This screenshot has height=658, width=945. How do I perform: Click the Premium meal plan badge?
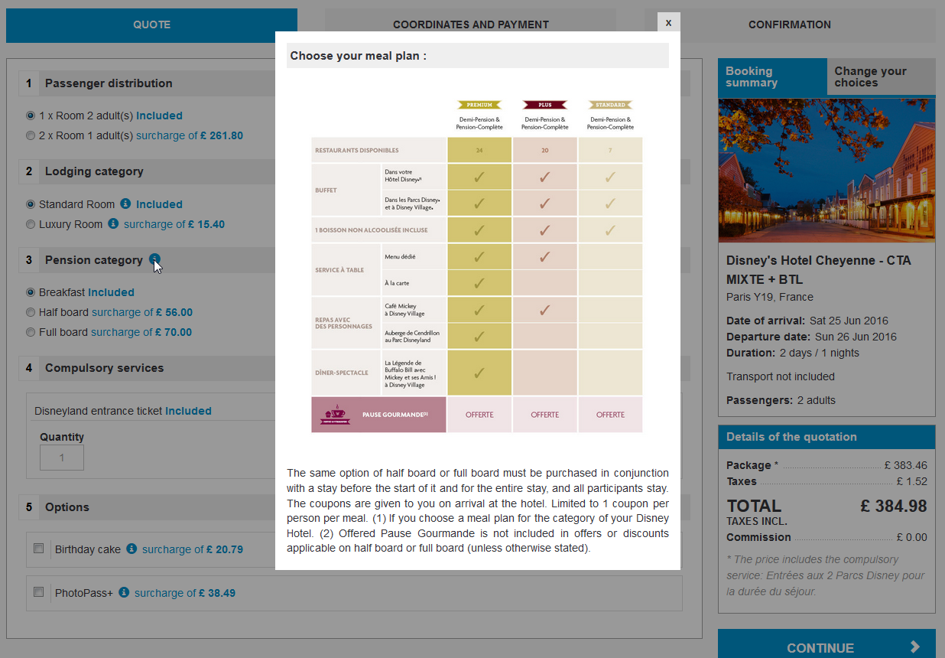tap(479, 105)
